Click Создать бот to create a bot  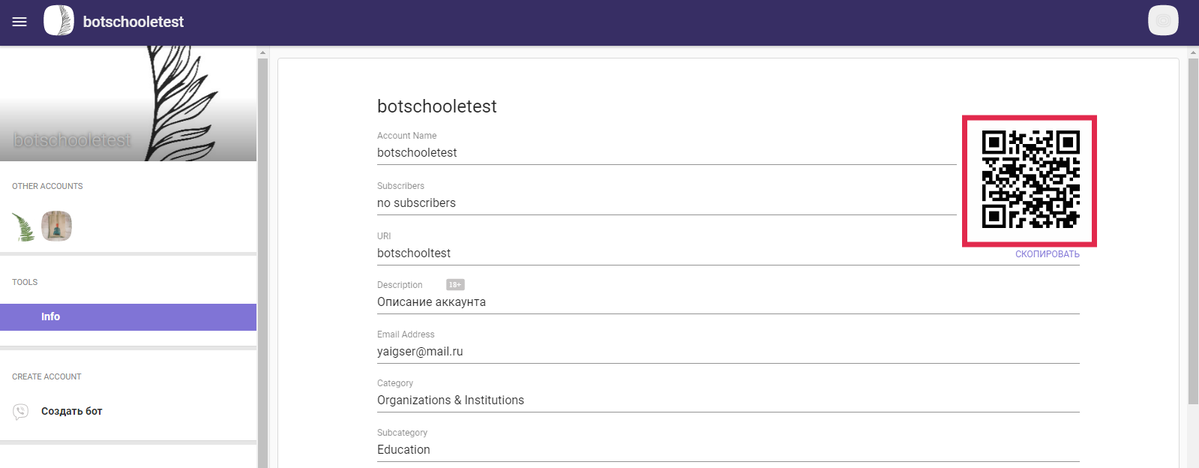[72, 411]
